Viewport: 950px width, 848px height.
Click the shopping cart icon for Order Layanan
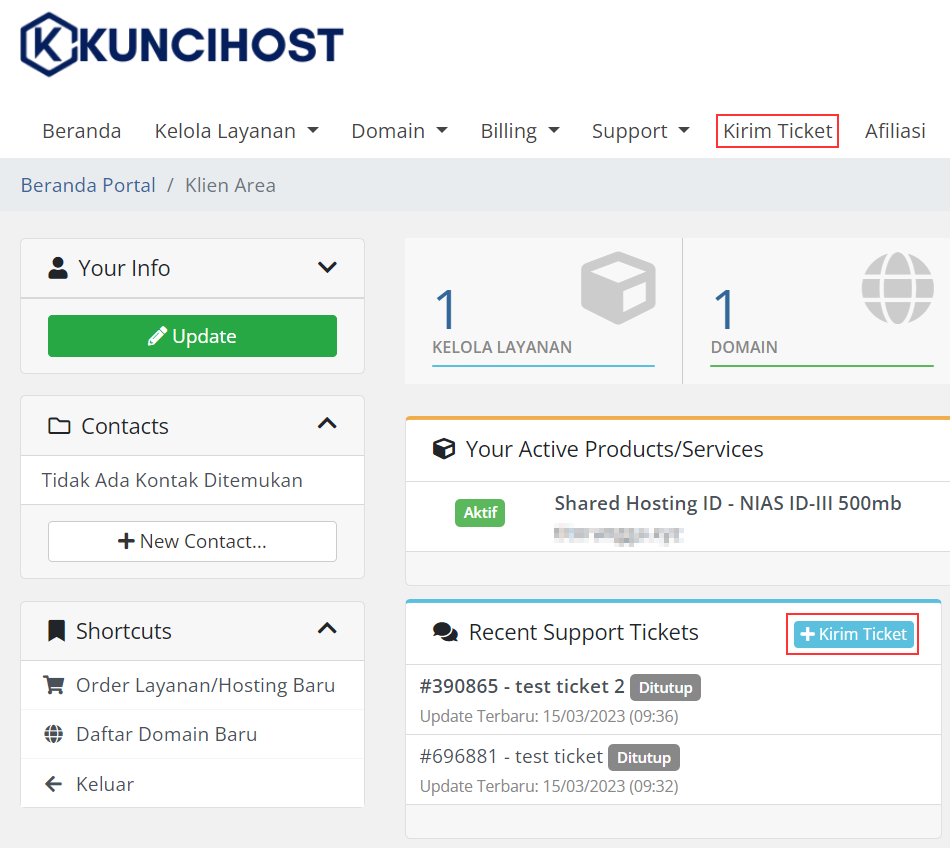click(x=54, y=685)
